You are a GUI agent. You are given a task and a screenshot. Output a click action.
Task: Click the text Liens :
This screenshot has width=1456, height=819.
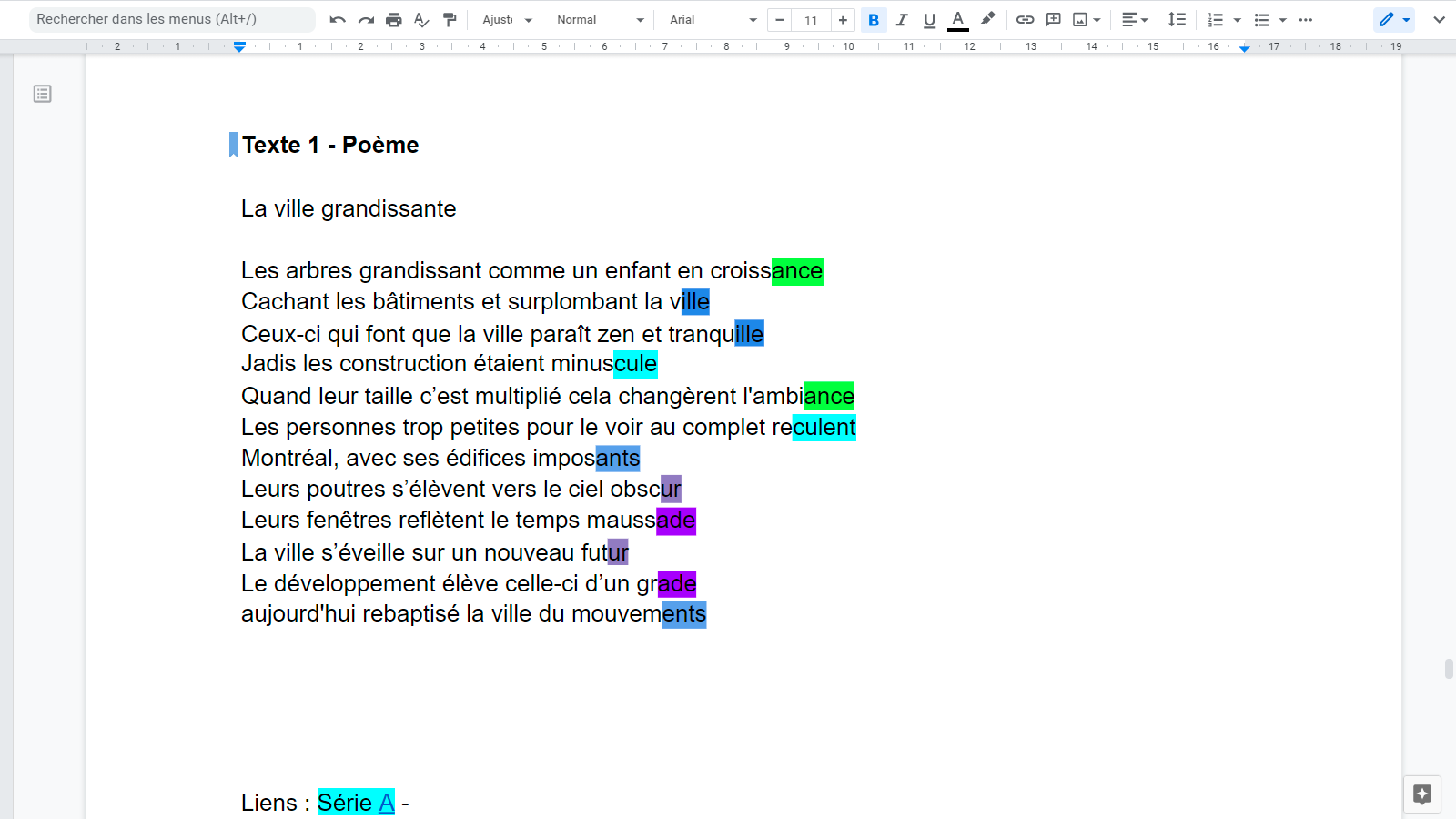pyautogui.click(x=276, y=802)
